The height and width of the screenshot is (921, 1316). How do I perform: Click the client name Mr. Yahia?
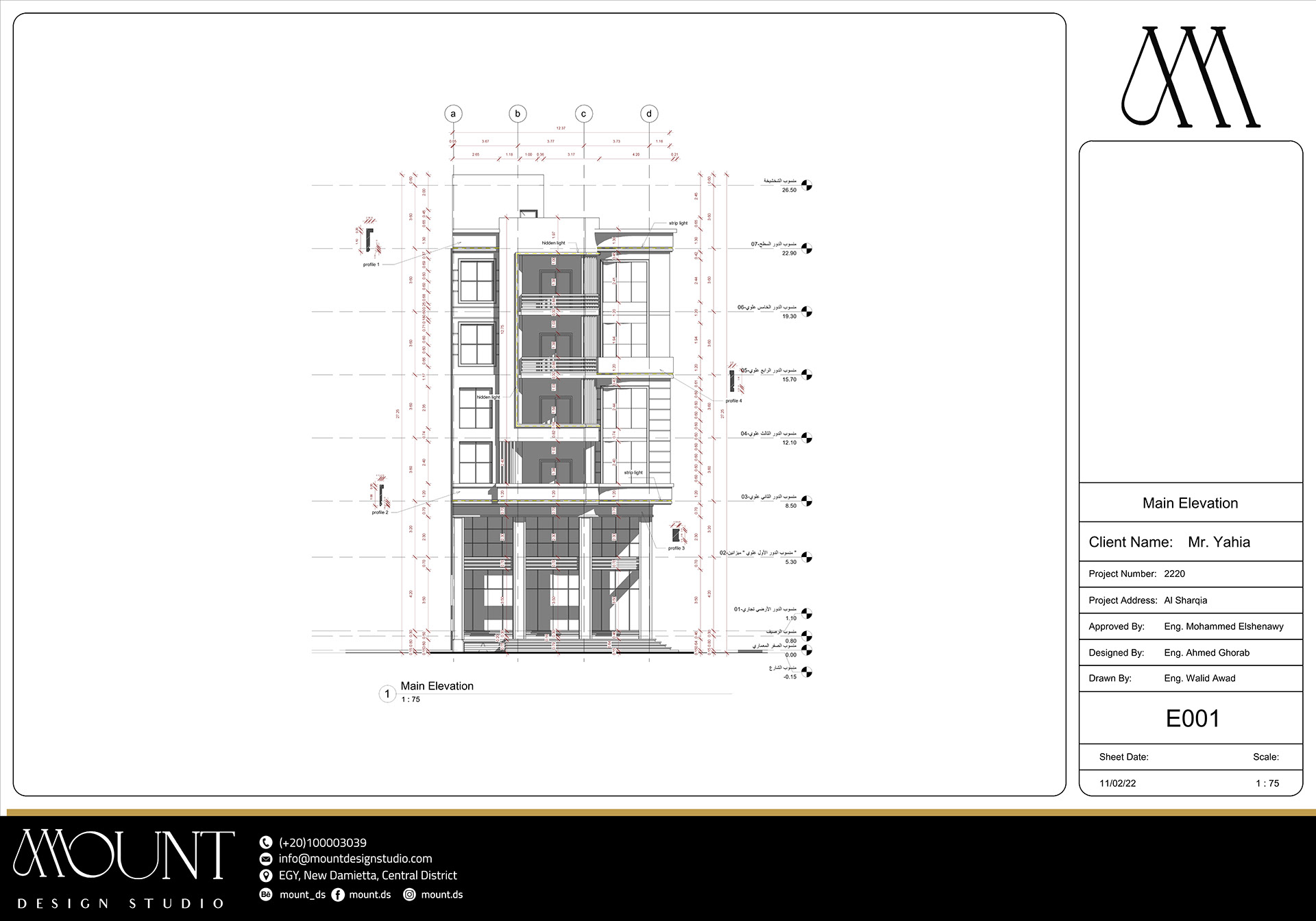pyautogui.click(x=1219, y=542)
